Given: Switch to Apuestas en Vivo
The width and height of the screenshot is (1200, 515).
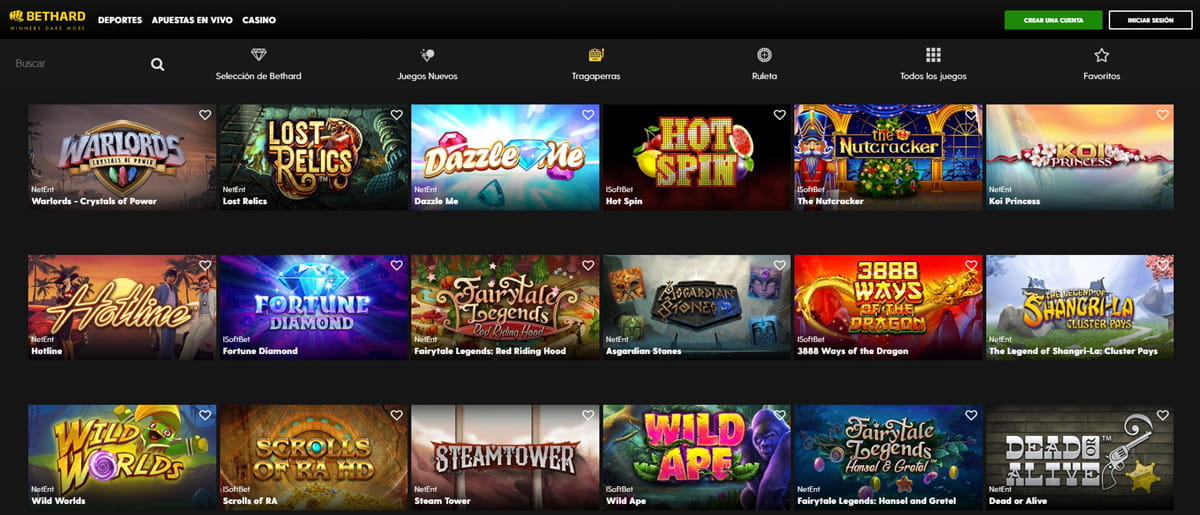Looking at the screenshot, I should pyautogui.click(x=192, y=20).
